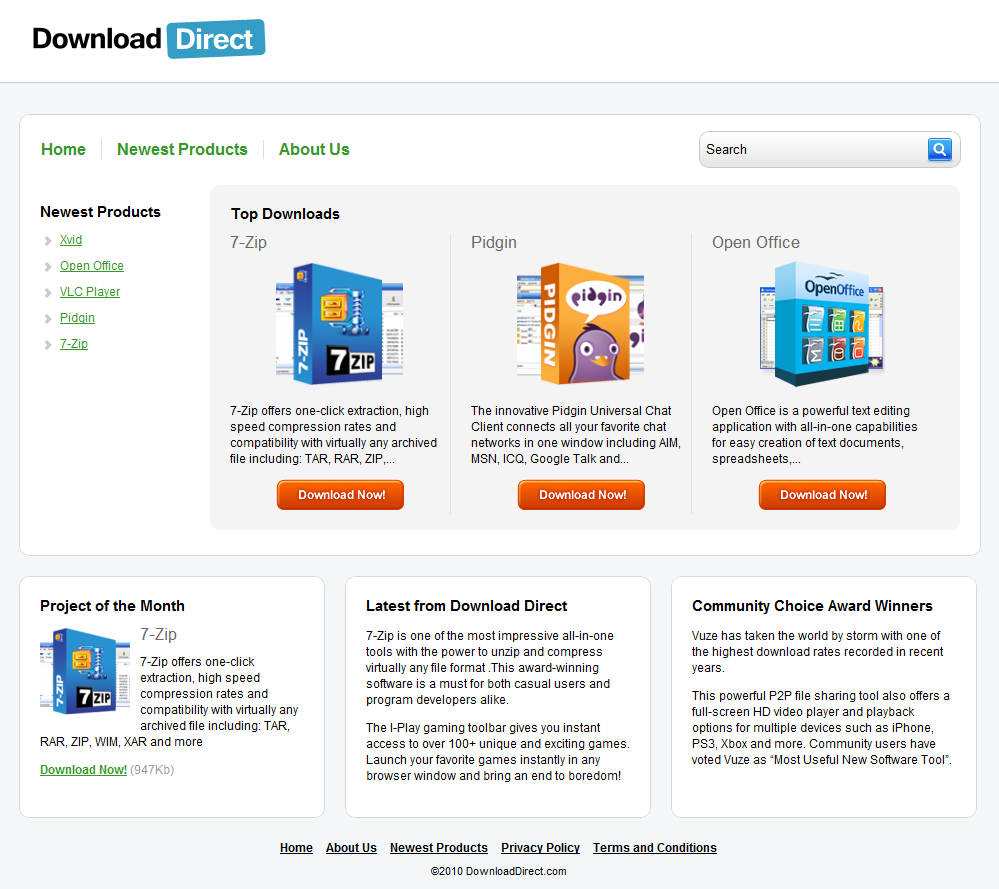This screenshot has height=889, width=999.
Task: Click the Pidgin title in Top Downloads
Action: 494,243
